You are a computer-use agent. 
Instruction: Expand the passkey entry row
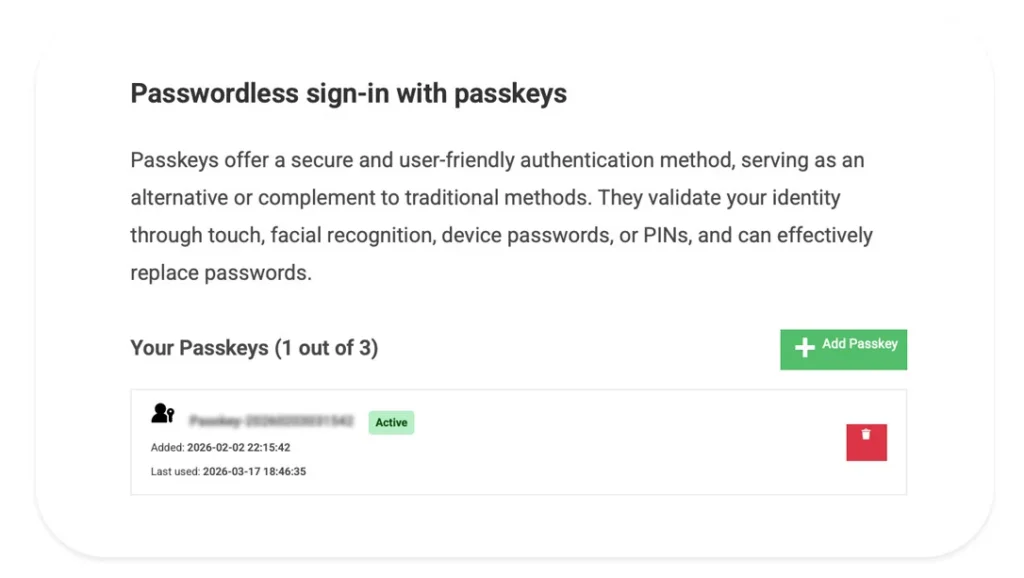click(x=519, y=440)
